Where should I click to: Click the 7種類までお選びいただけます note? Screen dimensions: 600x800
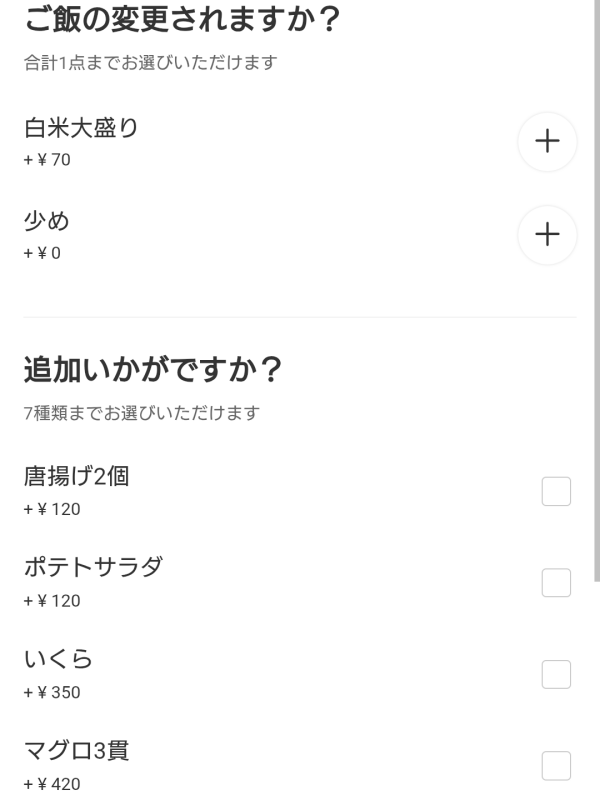[141, 413]
